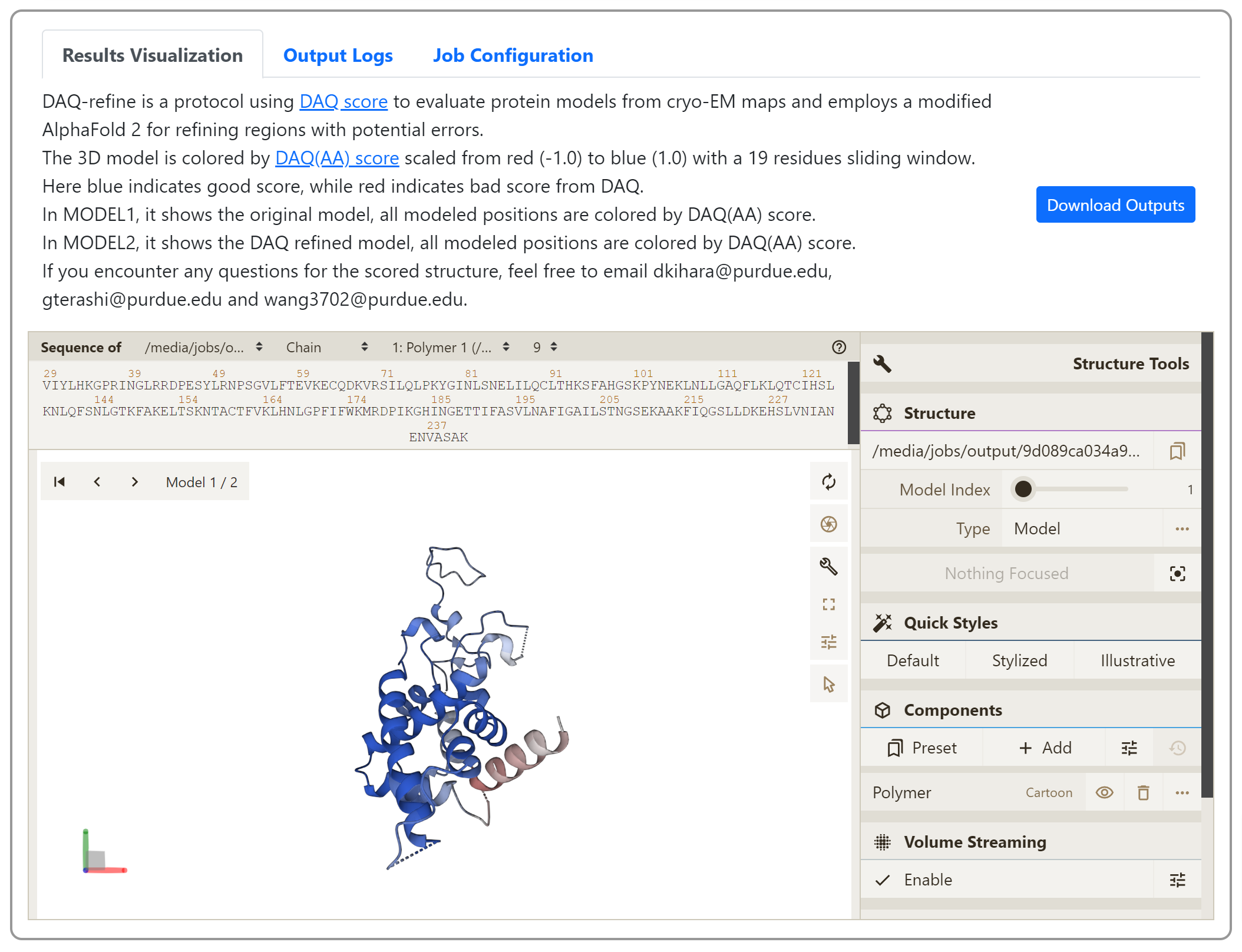Switch to the Output Logs tab
This screenshot has width=1242, height=952.
click(338, 55)
